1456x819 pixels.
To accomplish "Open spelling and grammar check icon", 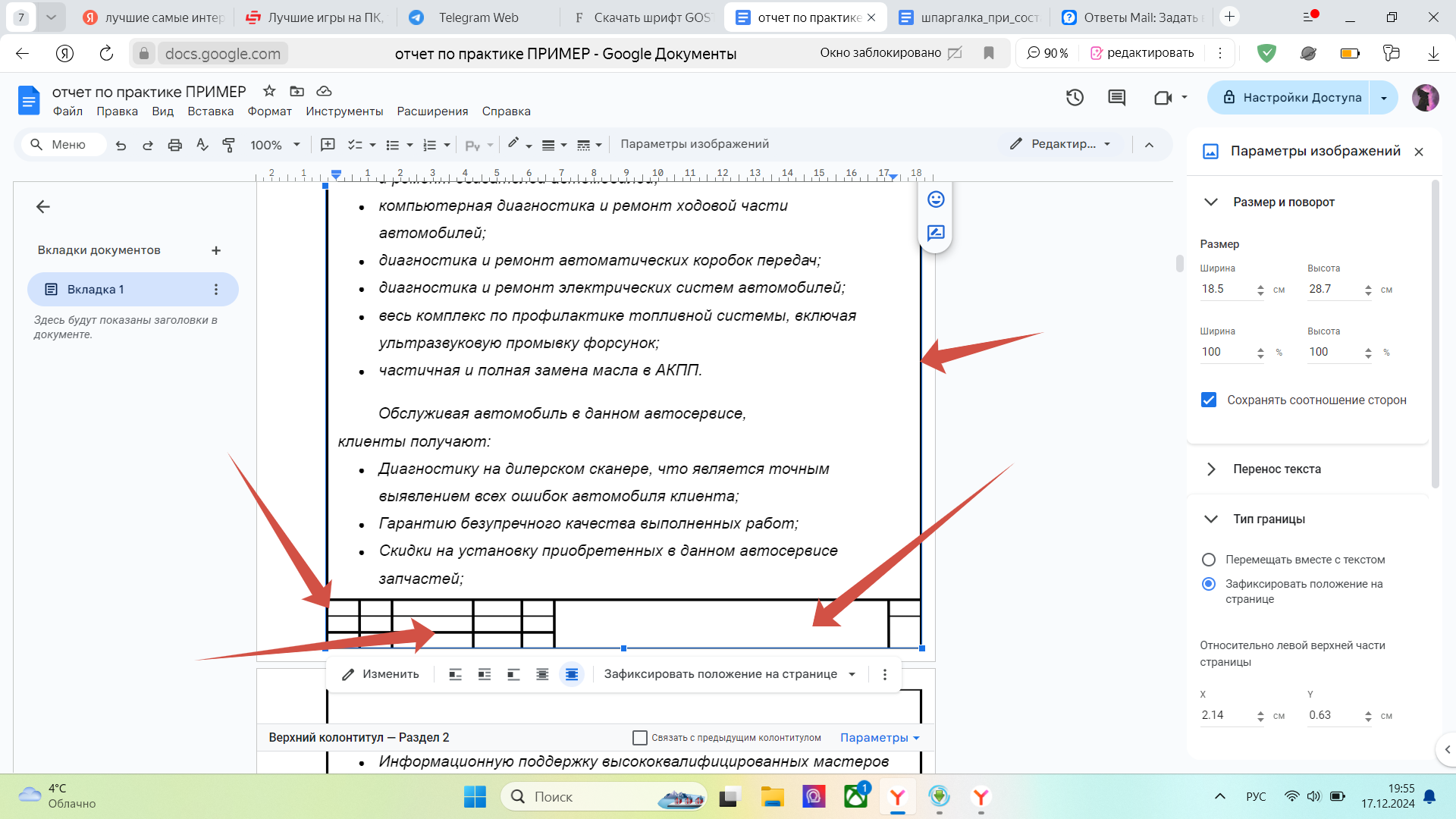I will [x=202, y=145].
